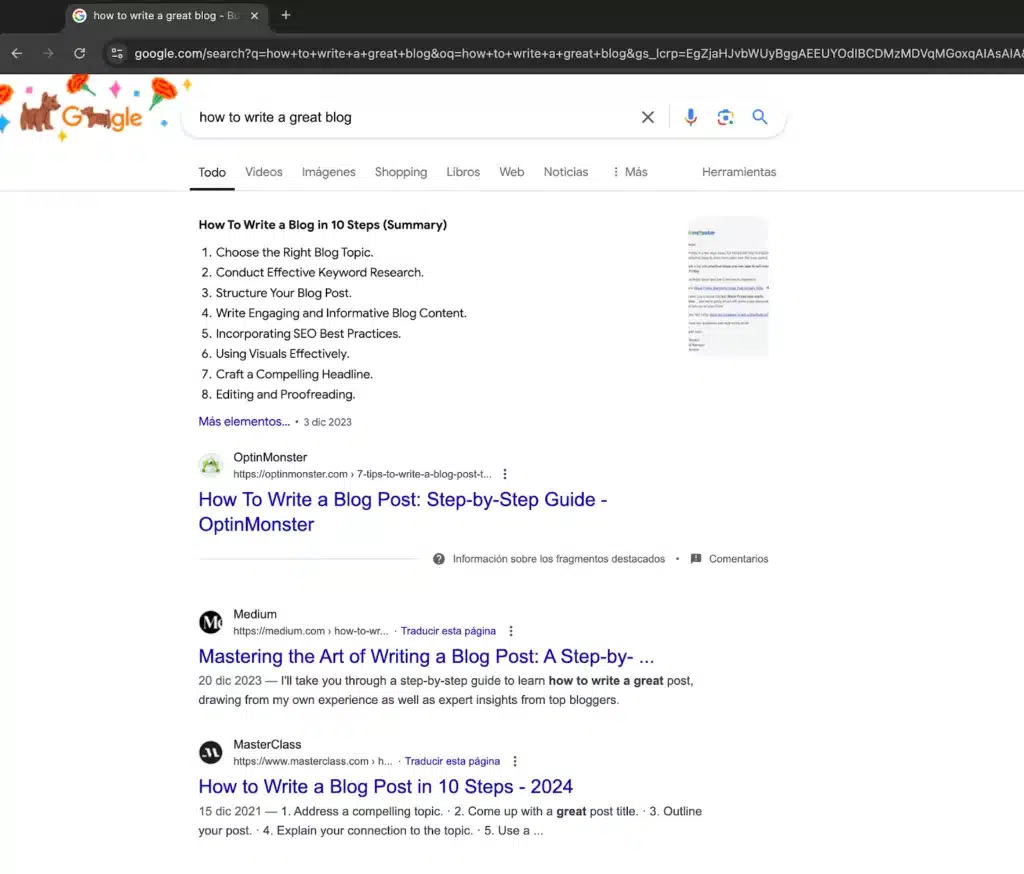This screenshot has height=874, width=1024.
Task: Click 'How To Write a Blog in 10 Steps (Summary)' heading
Action: click(323, 225)
